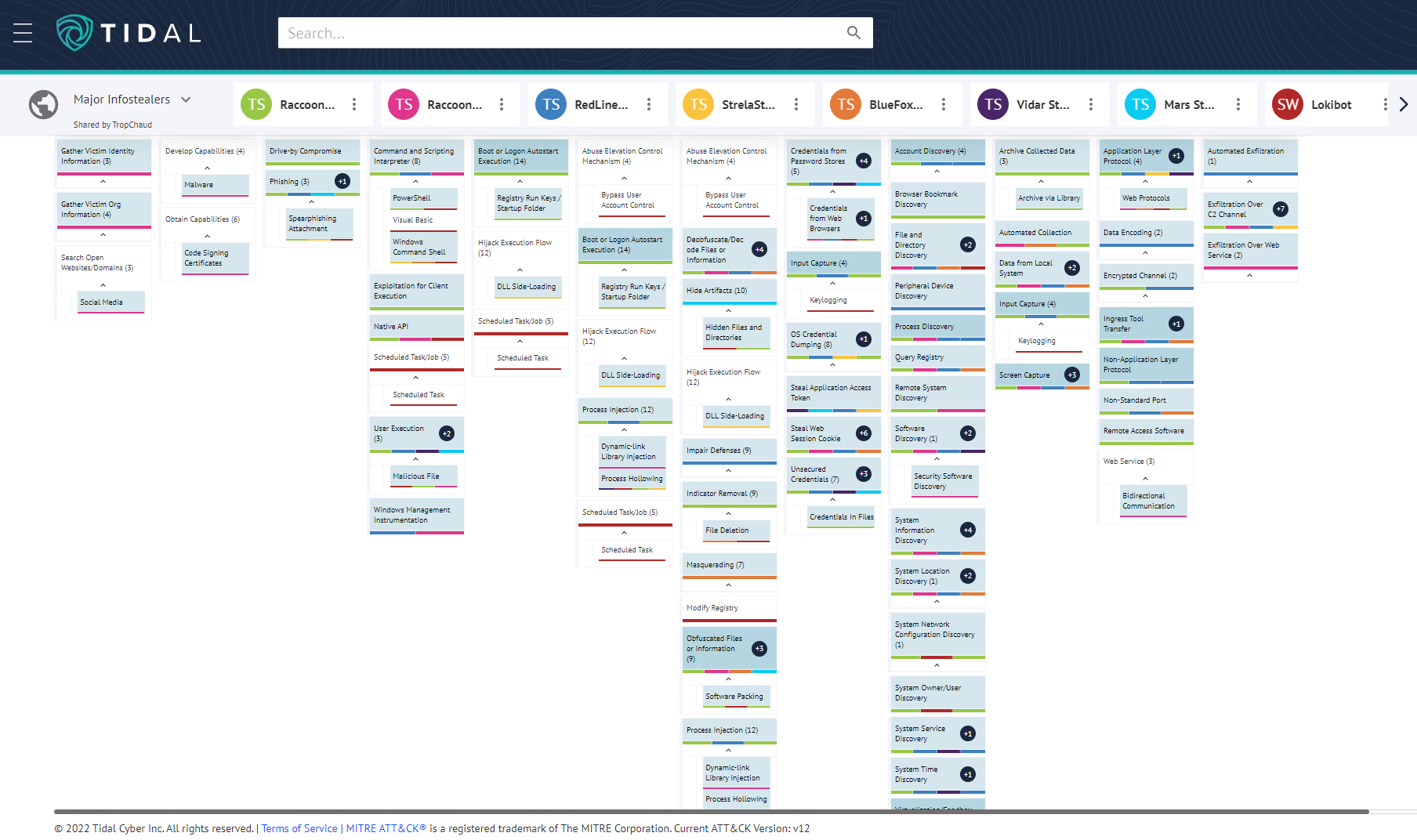
Task: Collapse Automated Exfiltration sub-techniques
Action: [x=1249, y=181]
